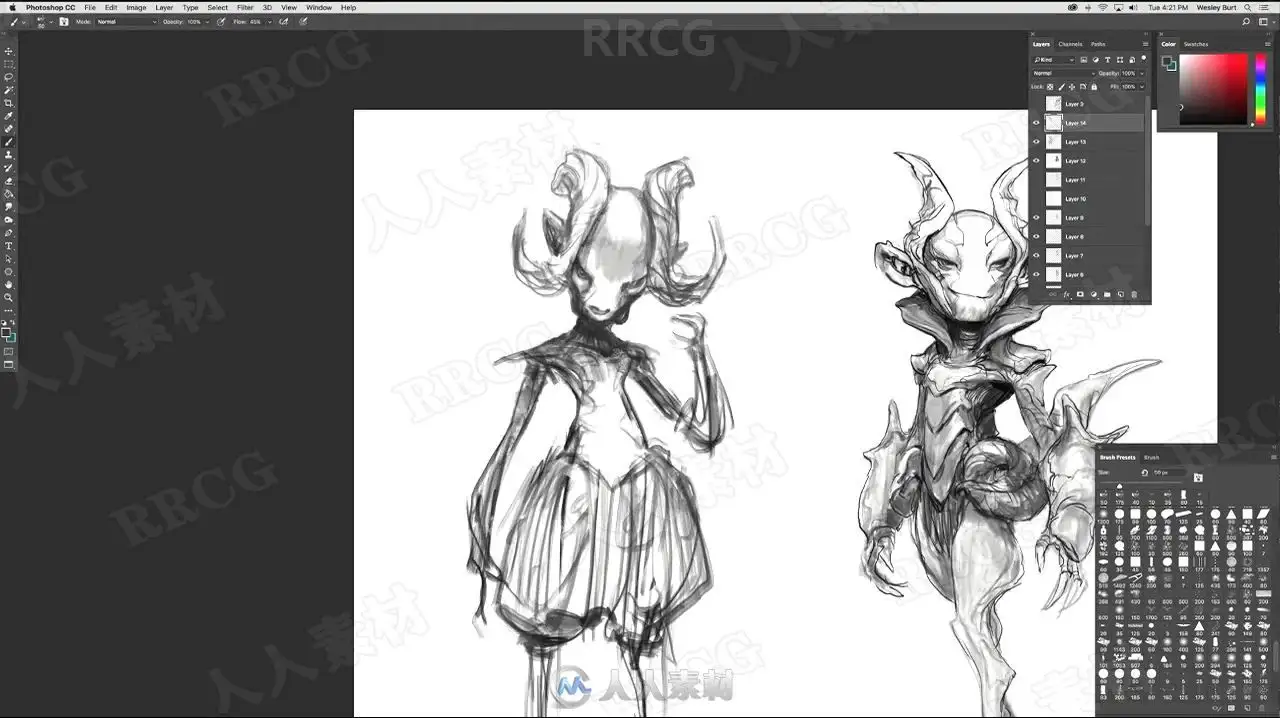Select the Pen tool
Image resolution: width=1280 pixels, height=718 pixels.
(x=9, y=233)
